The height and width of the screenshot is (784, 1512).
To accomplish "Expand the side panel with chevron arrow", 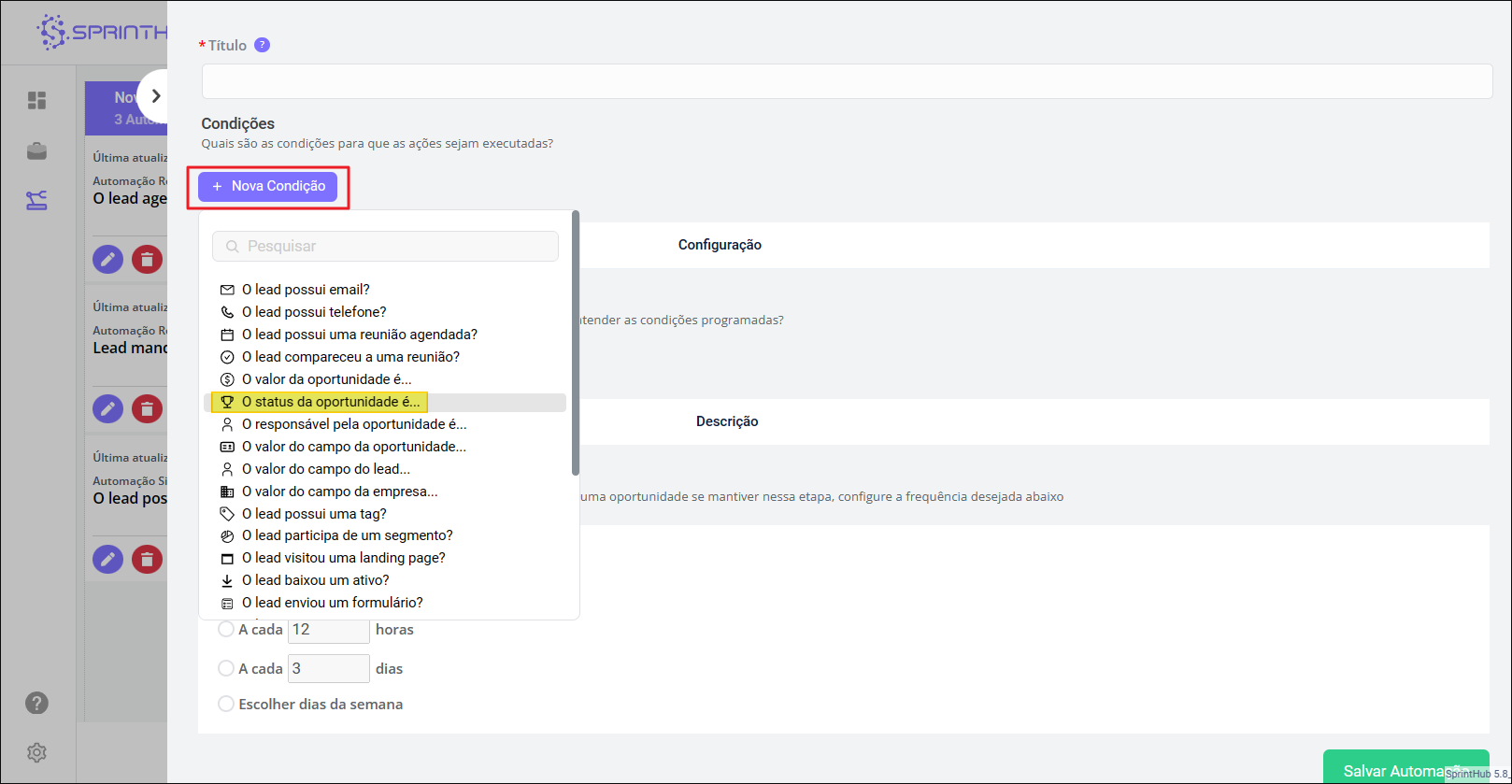I will 156,96.
